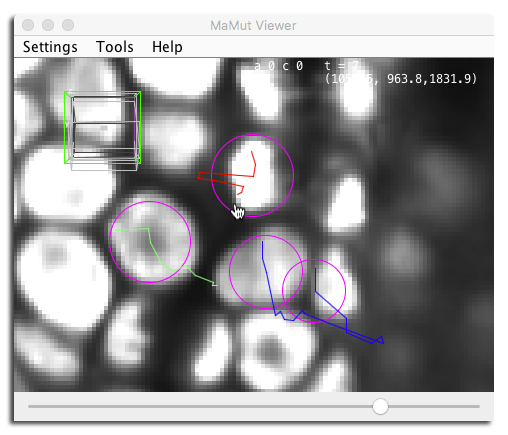Click the zoom window button
Screen dimensions: 508x435
(68, 25)
